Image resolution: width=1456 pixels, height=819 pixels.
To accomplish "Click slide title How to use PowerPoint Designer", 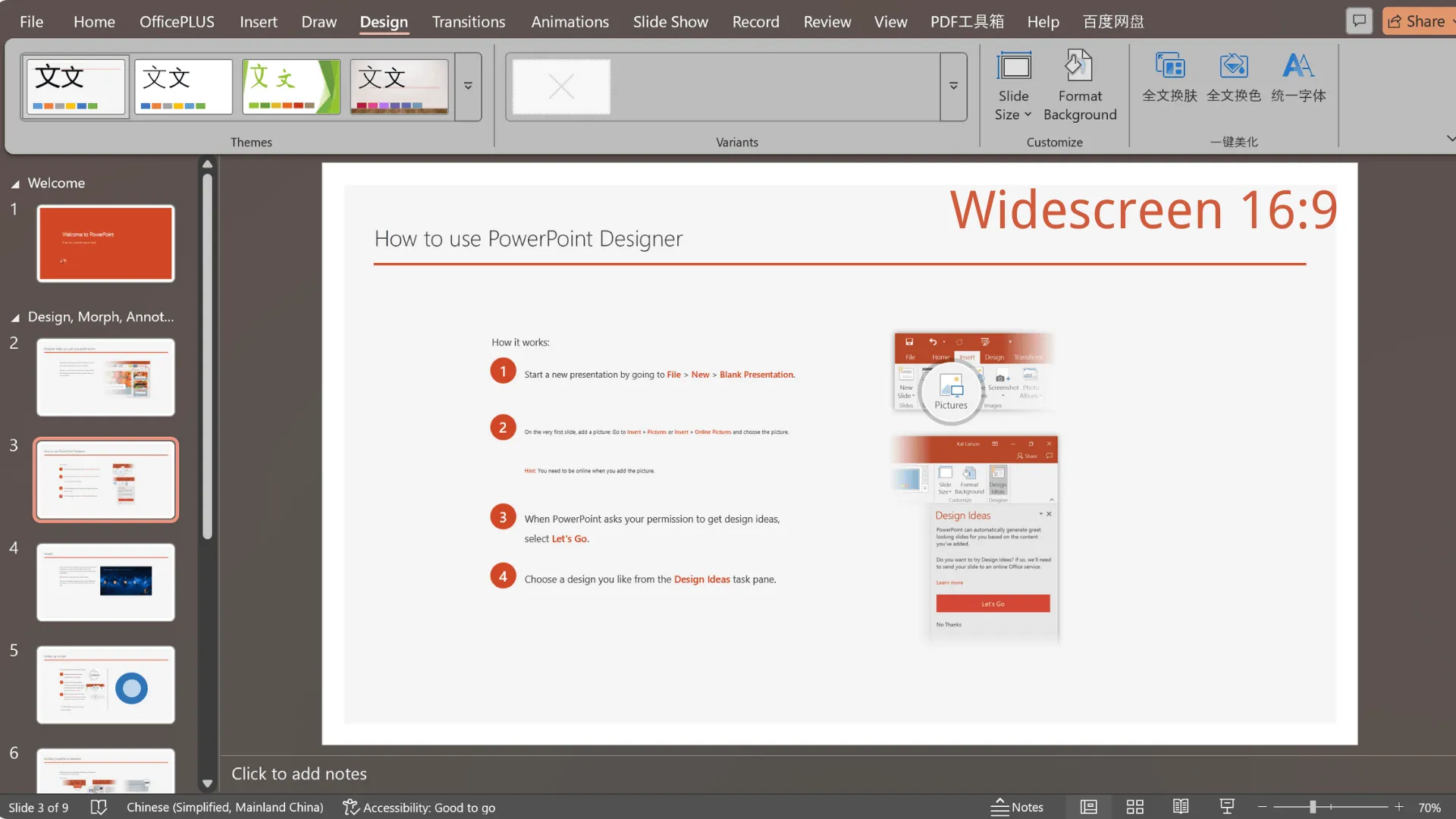I will click(529, 239).
